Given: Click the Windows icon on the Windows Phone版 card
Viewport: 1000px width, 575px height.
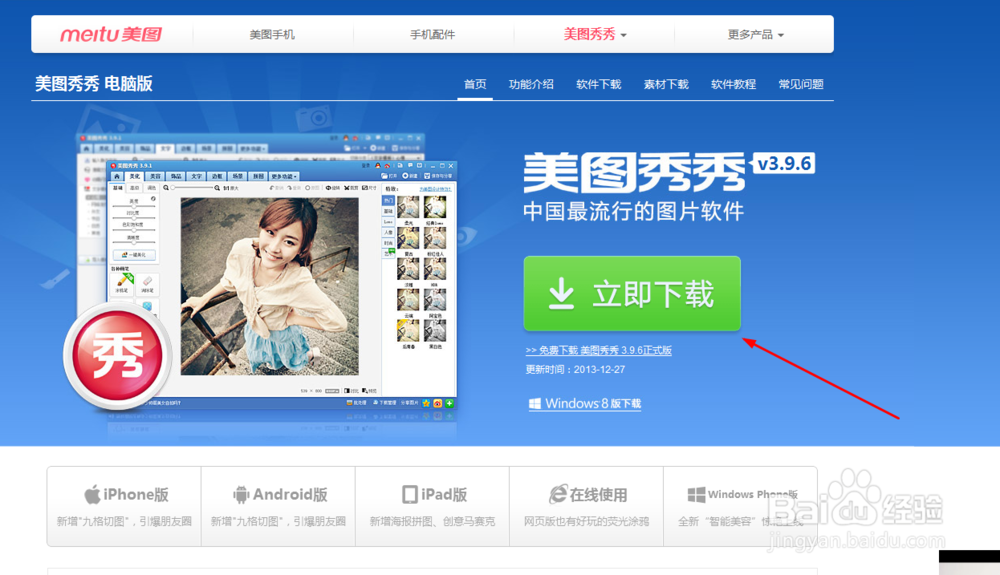Looking at the screenshot, I should pos(696,494).
